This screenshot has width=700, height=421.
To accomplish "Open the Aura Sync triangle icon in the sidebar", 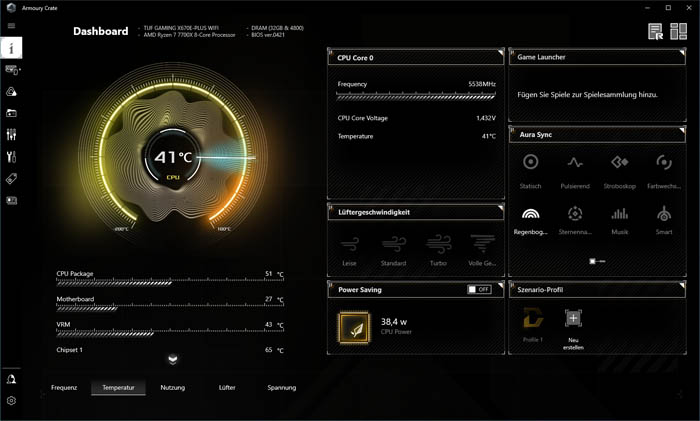I will tap(11, 92).
